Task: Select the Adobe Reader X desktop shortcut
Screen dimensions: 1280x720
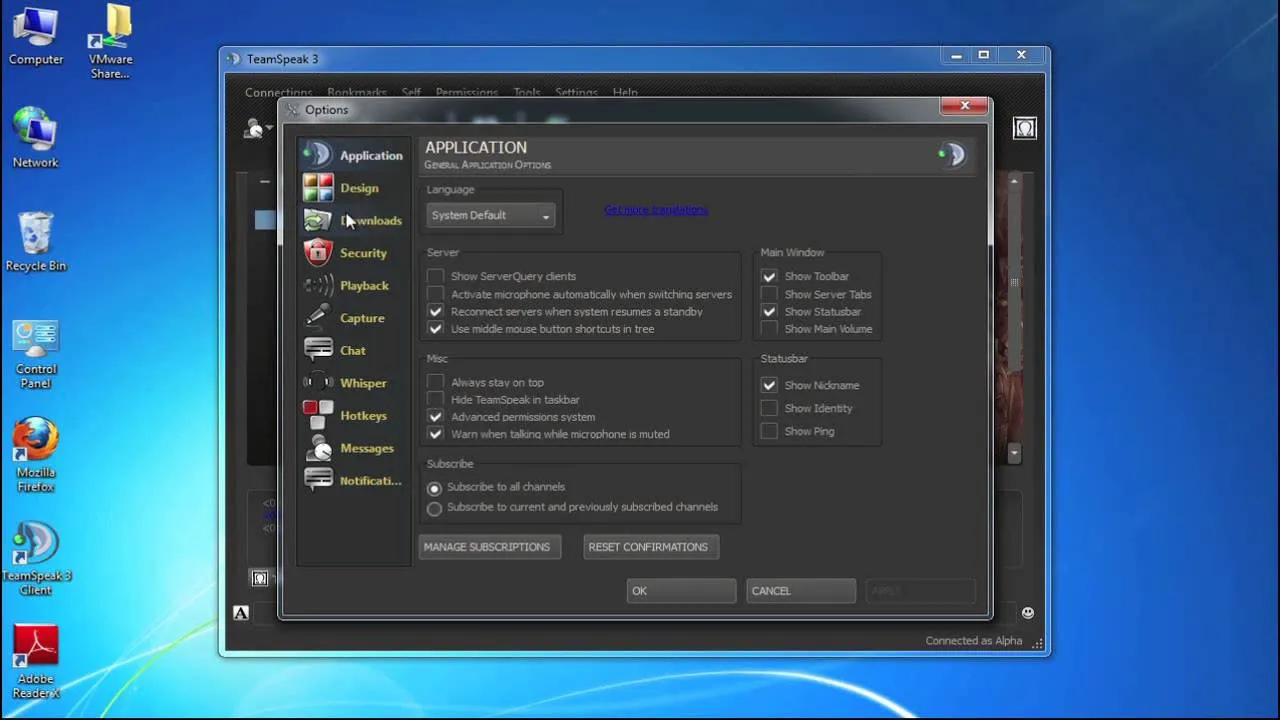Action: [x=36, y=662]
